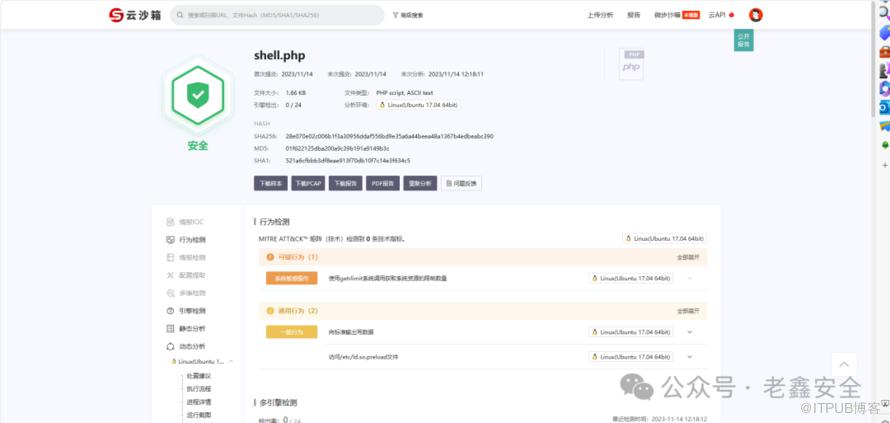The height and width of the screenshot is (423, 890).
Task: Open 配置提取 in left sidebar
Action: click(x=185, y=275)
